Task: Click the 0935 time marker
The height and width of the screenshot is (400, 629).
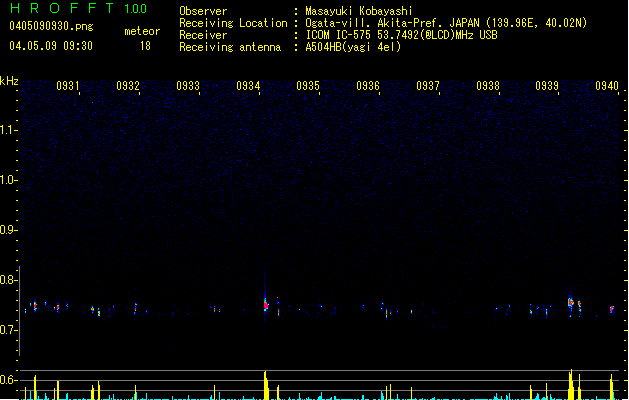Action: click(x=308, y=85)
